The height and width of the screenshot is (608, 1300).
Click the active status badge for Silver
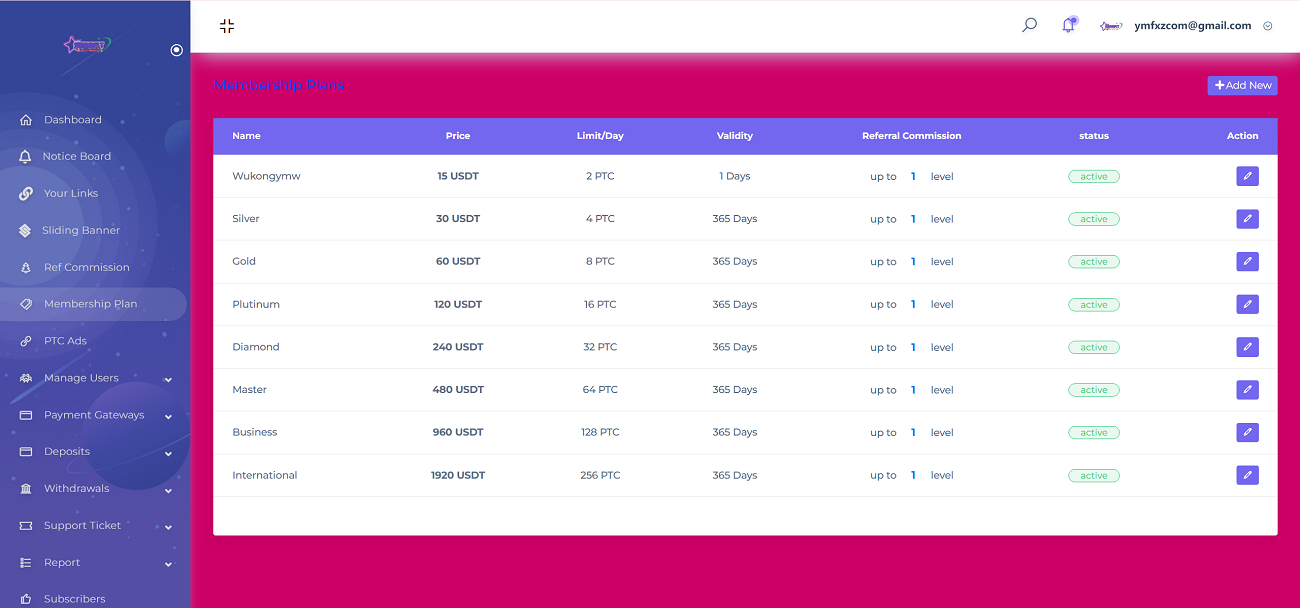[x=1093, y=219]
